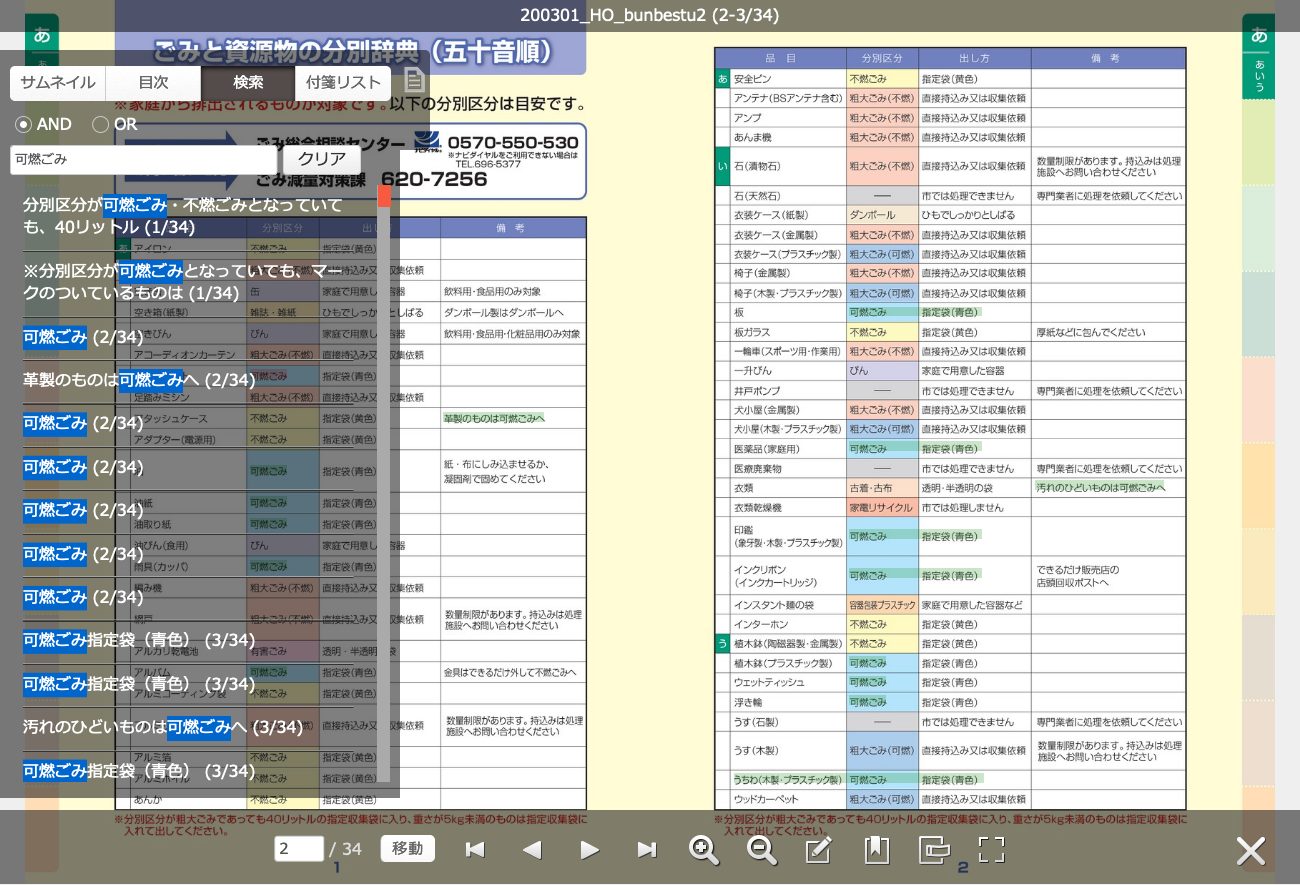Click the インクリボン(インクカートリッジ) cell
This screenshot has height=885, width=1300.
pos(788,576)
